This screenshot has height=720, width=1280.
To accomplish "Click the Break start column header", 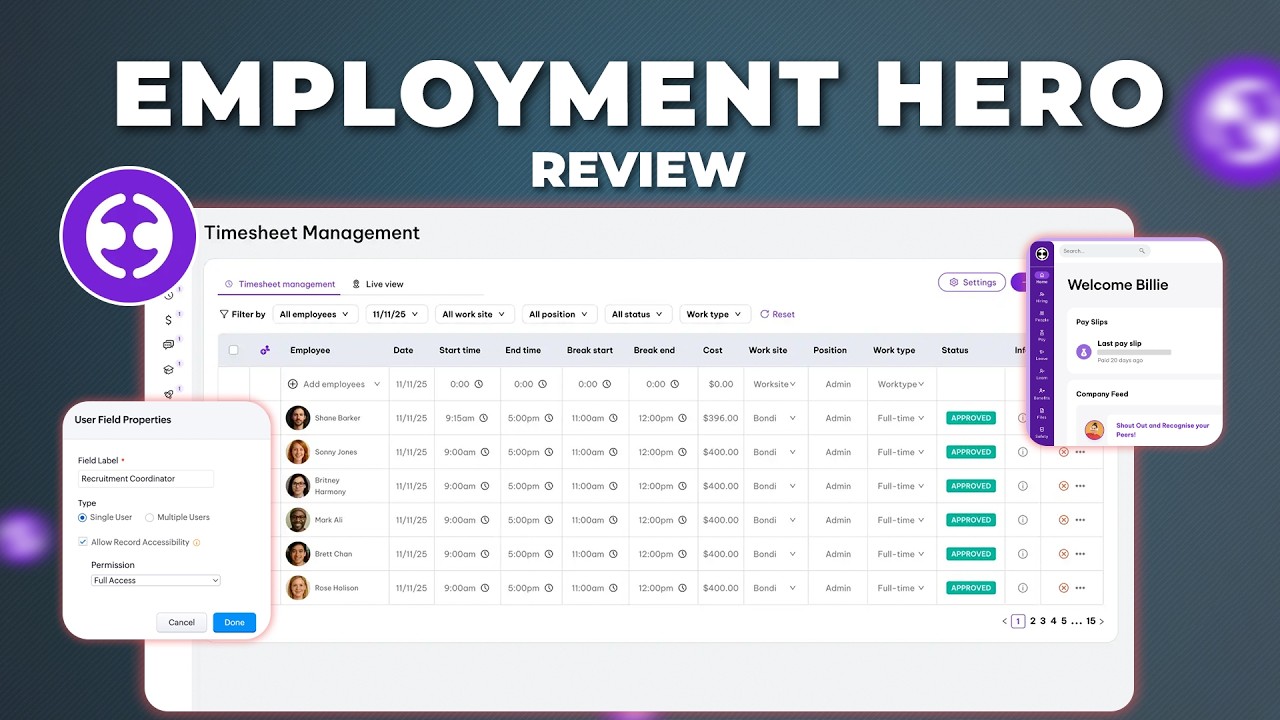I will (x=590, y=350).
